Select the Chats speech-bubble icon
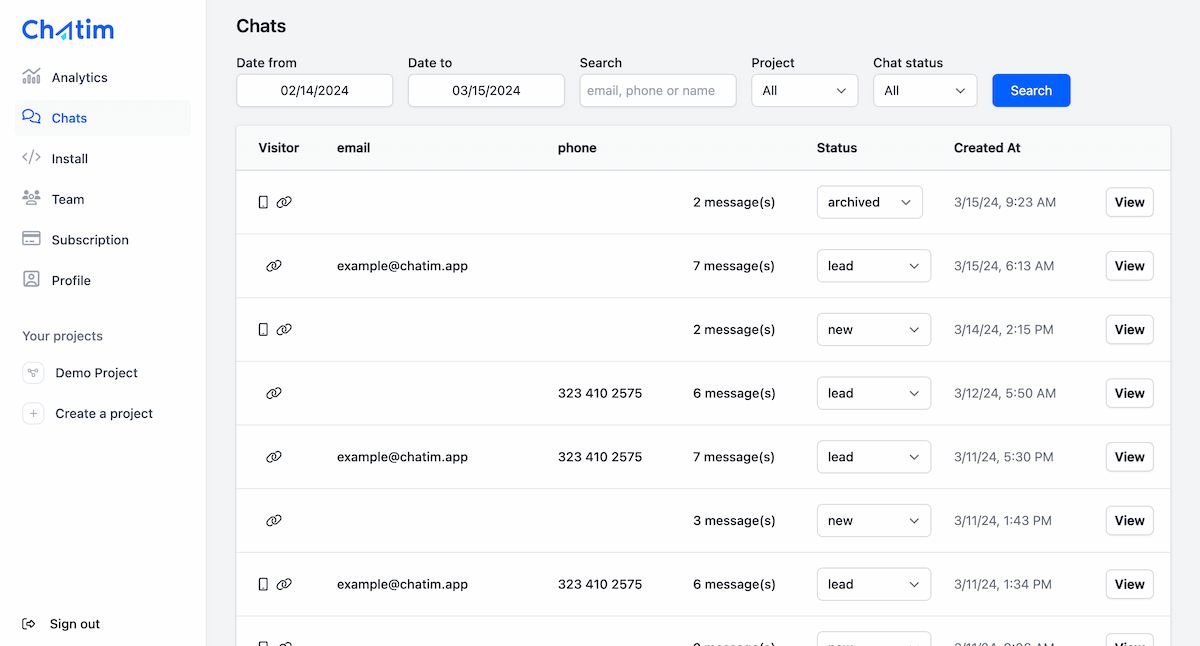The width and height of the screenshot is (1200, 646). [31, 117]
